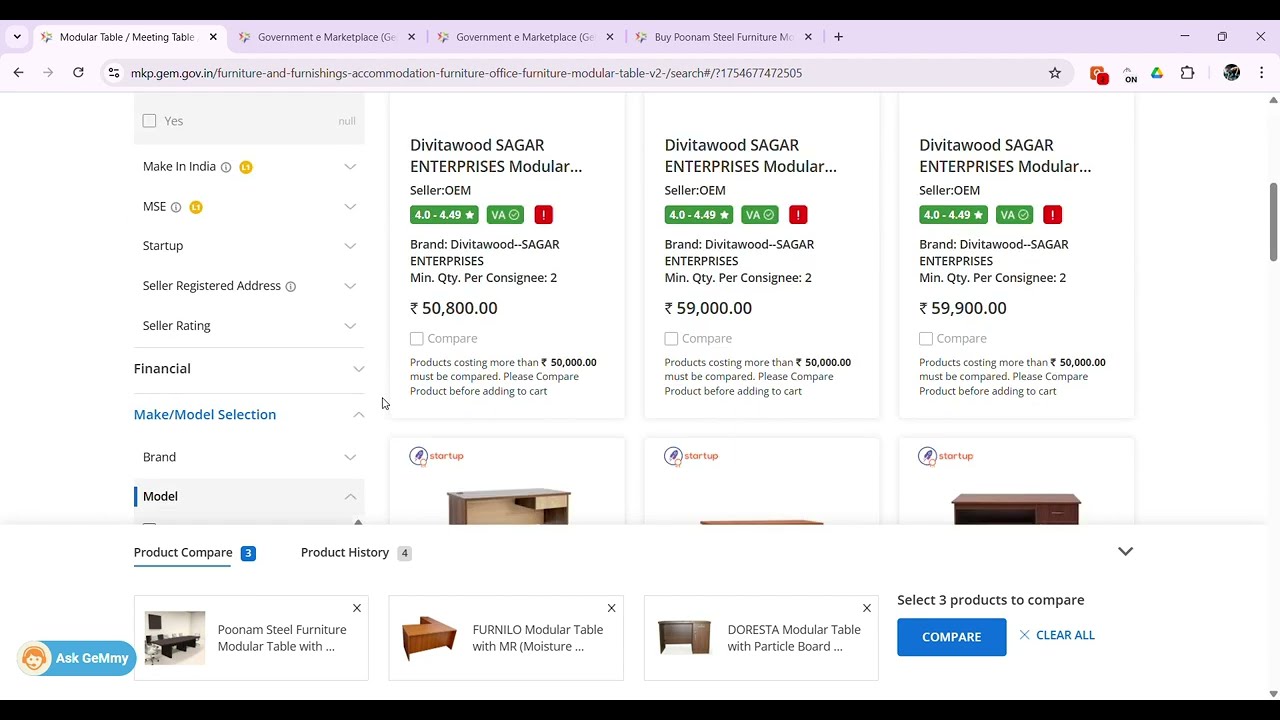Remove Poonam Steel Furniture from compare

[x=357, y=608]
